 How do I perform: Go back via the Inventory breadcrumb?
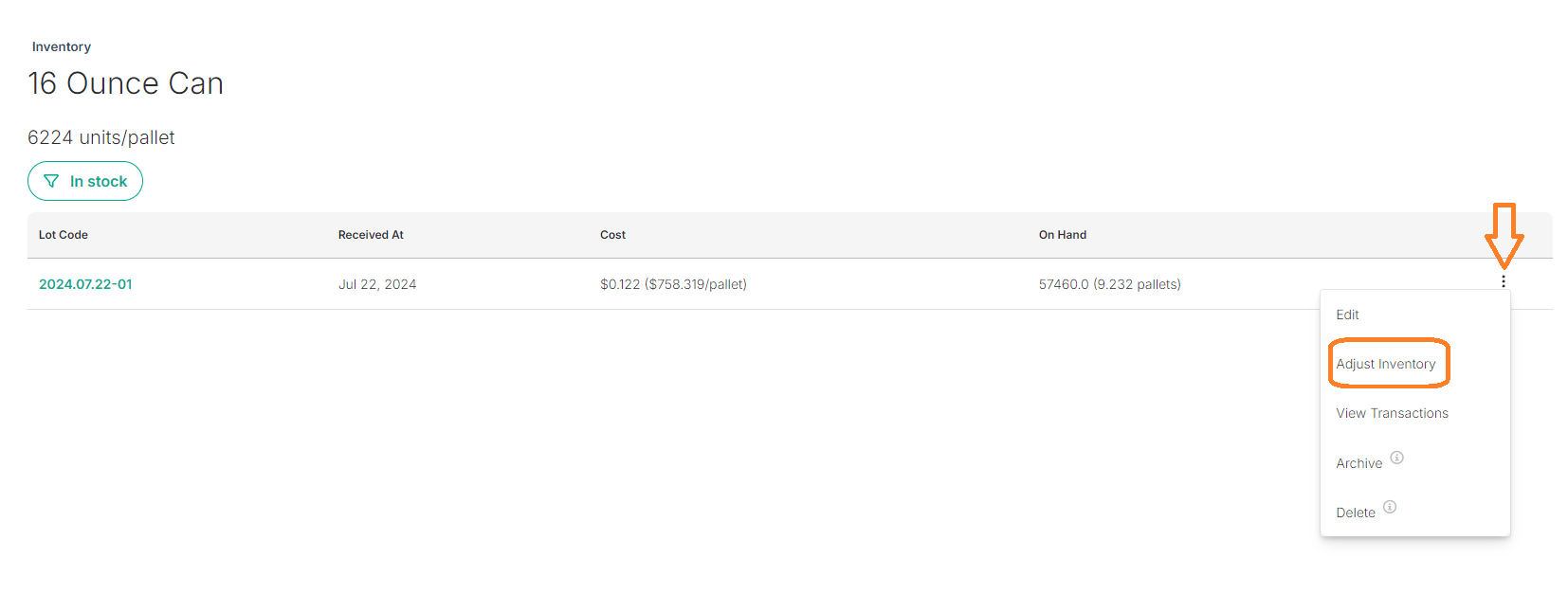(62, 46)
